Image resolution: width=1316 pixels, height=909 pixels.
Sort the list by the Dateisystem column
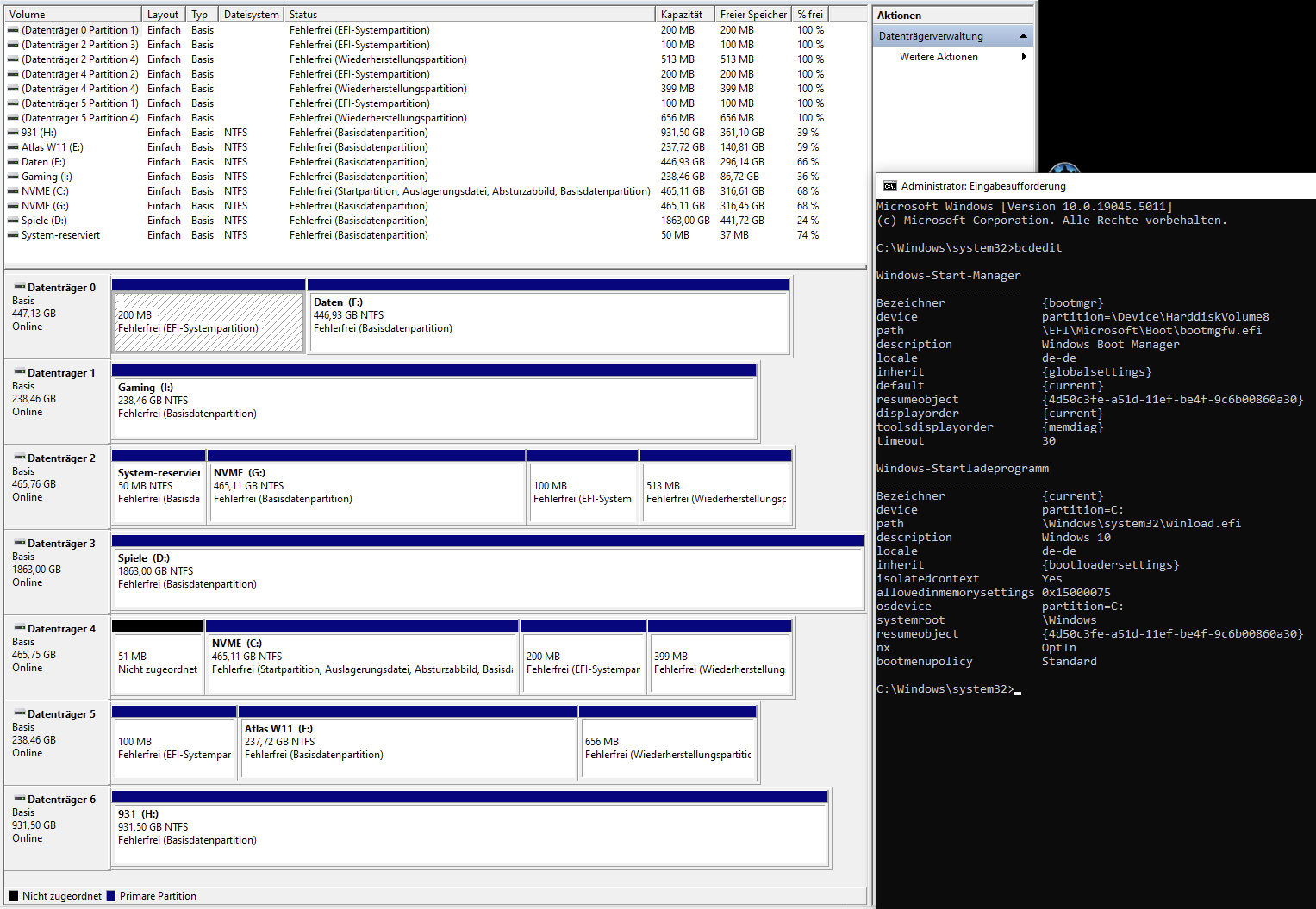[251, 15]
